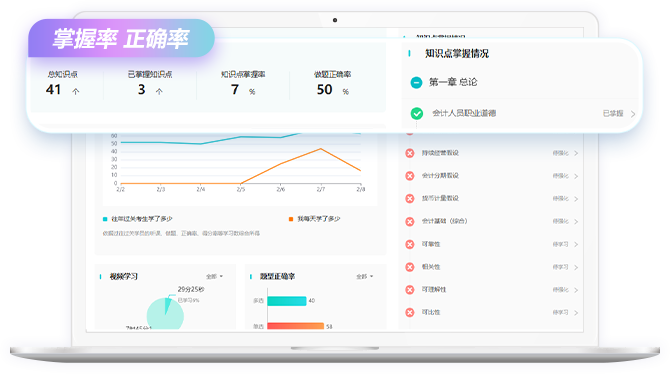Screen dimensions: 670x374
Task: Click the red X icon beside 可靠性
Action: pyautogui.click(x=410, y=244)
